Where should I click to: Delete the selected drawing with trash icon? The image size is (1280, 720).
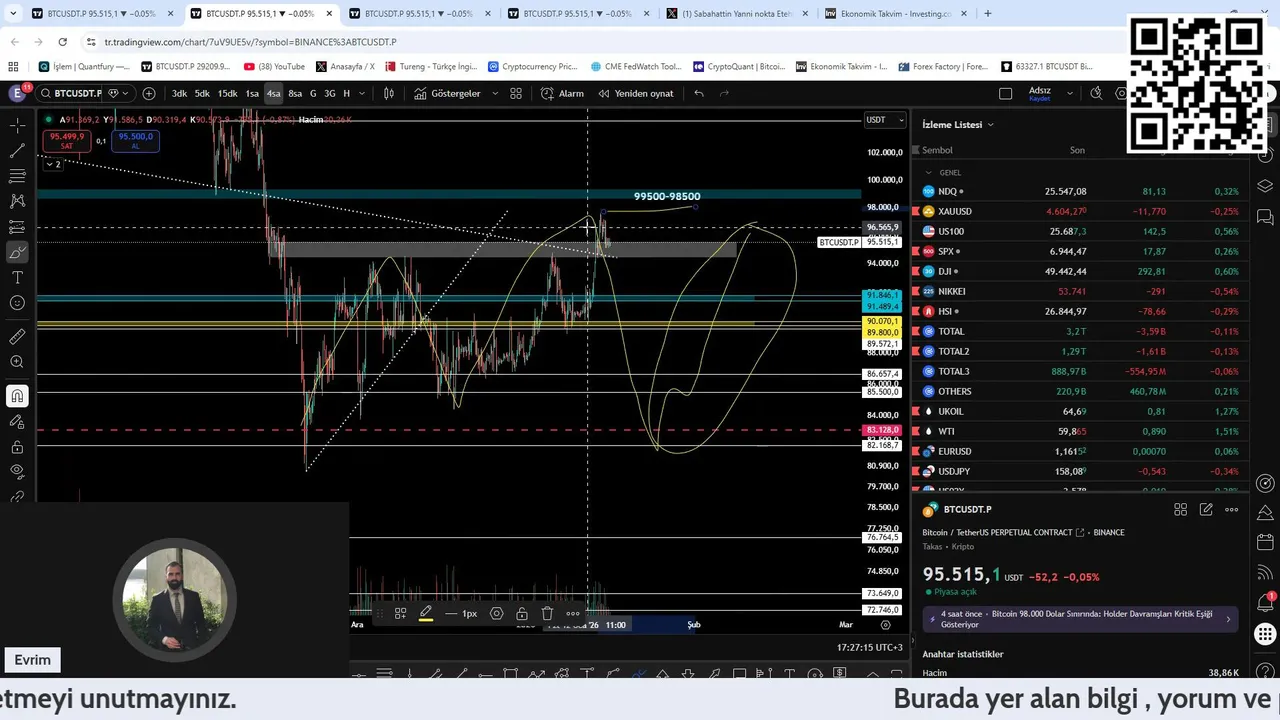tap(547, 613)
